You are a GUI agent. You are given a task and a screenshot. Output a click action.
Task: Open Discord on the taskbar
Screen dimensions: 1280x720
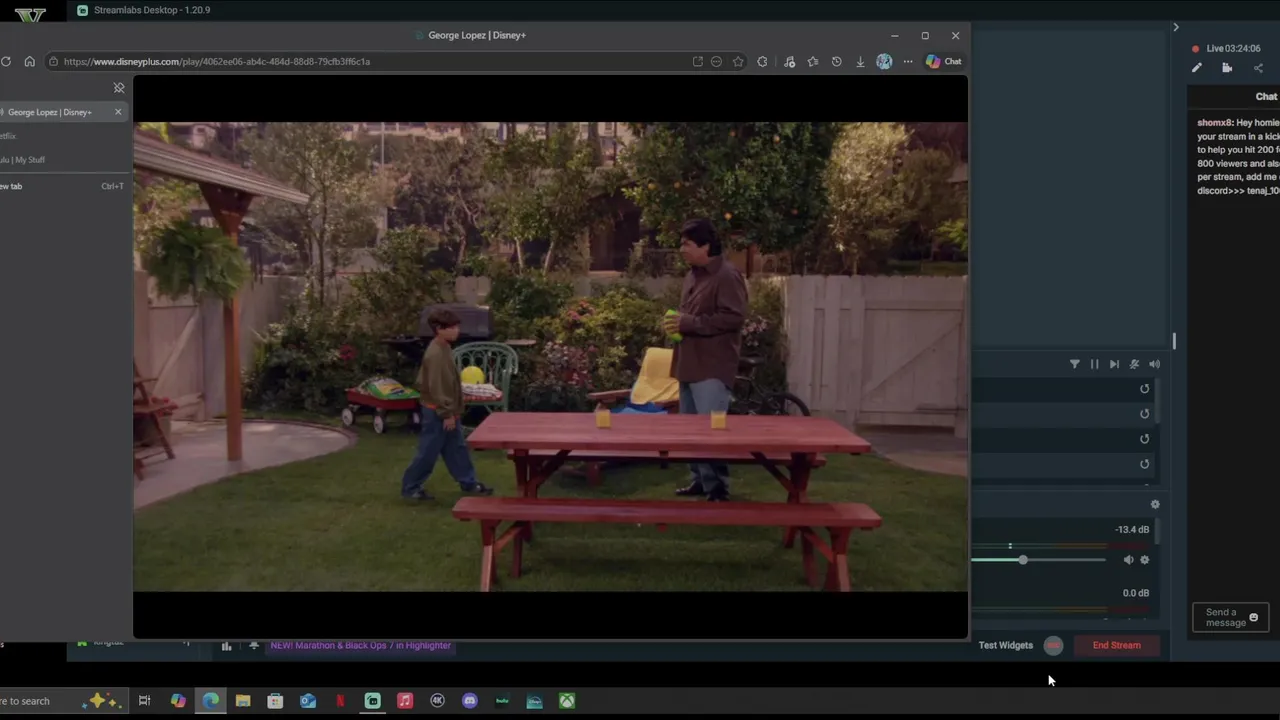click(x=470, y=701)
